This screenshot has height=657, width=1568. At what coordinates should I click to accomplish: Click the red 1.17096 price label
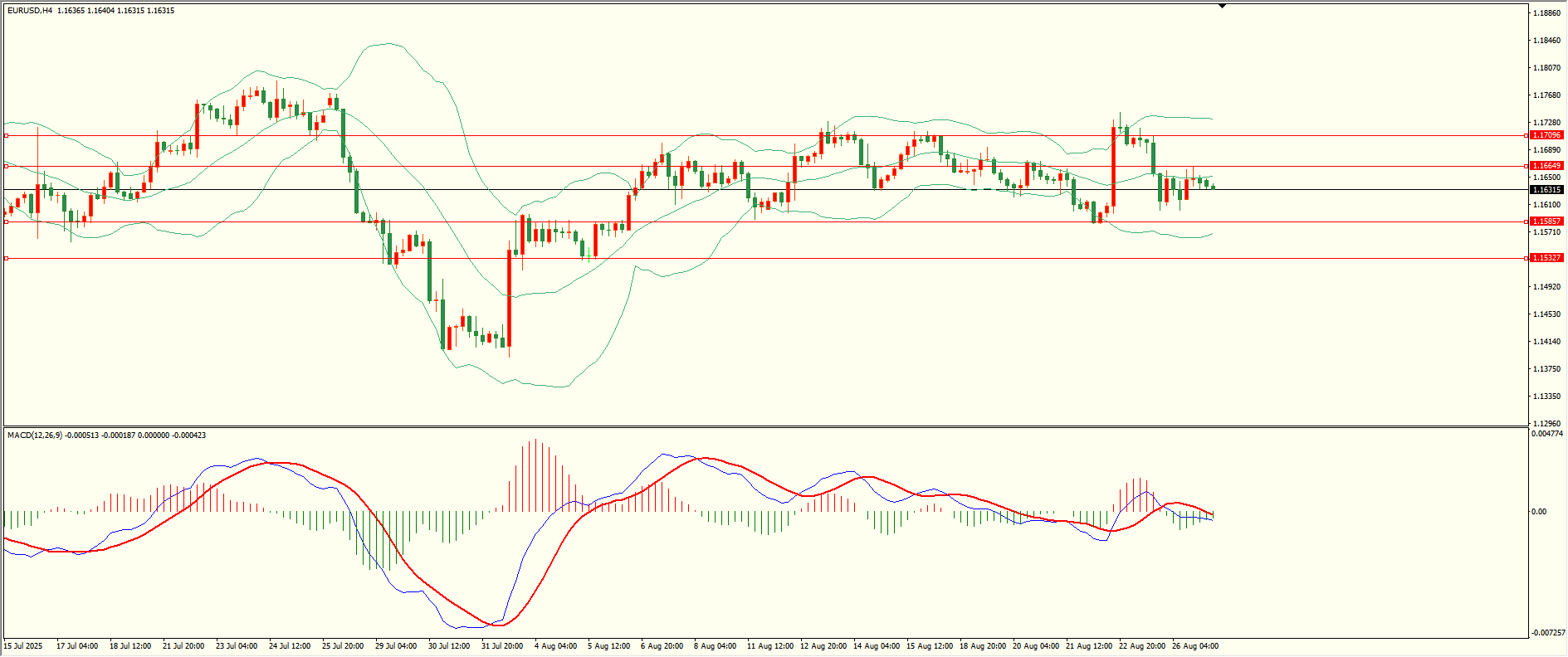[1546, 135]
